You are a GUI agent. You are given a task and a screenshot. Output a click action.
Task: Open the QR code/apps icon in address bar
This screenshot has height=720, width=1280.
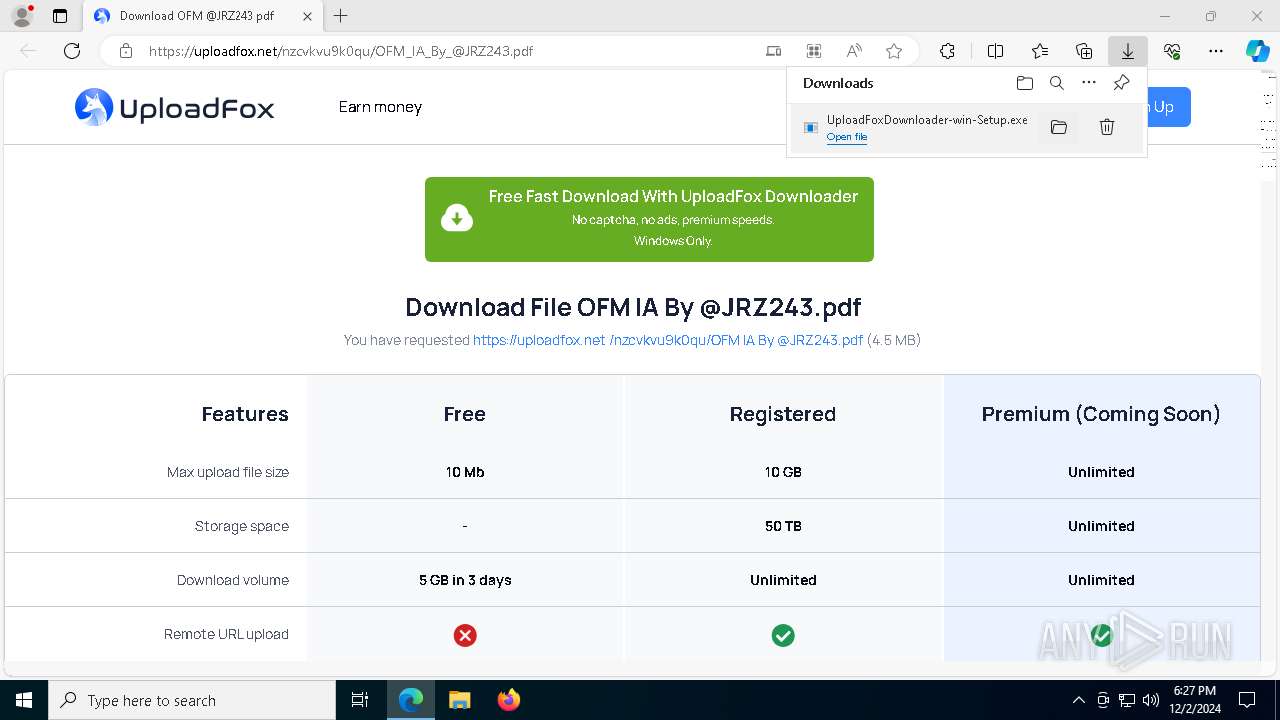click(x=814, y=51)
